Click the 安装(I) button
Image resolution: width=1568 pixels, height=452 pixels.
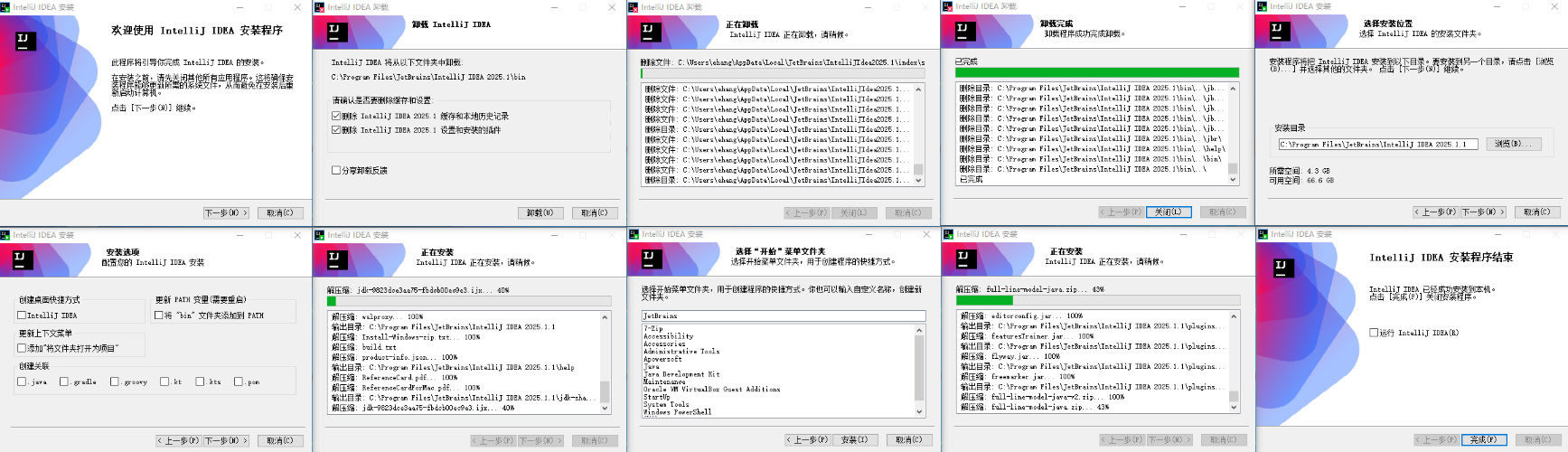854,440
